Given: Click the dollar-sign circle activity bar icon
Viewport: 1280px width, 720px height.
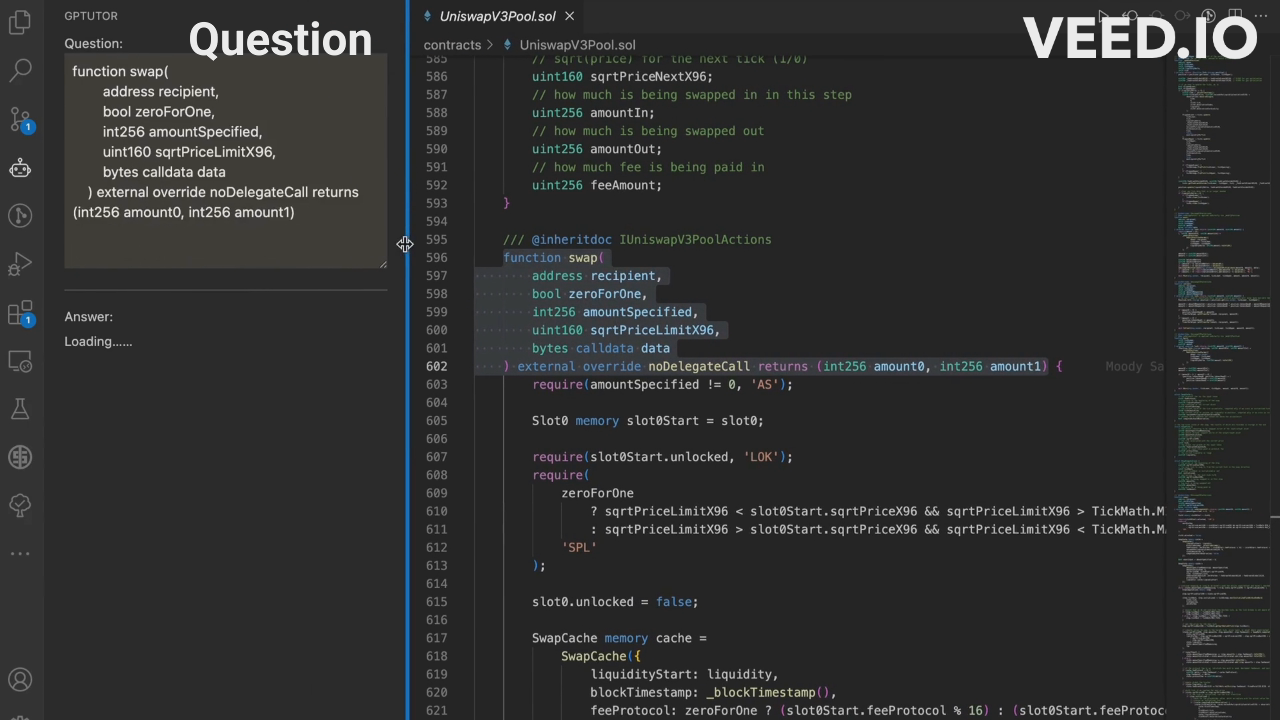Looking at the screenshot, I should point(20,457).
